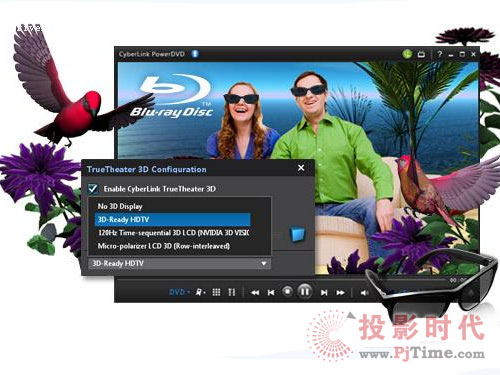Skip to next chapter
This screenshot has height=375, width=500.
click(324, 293)
